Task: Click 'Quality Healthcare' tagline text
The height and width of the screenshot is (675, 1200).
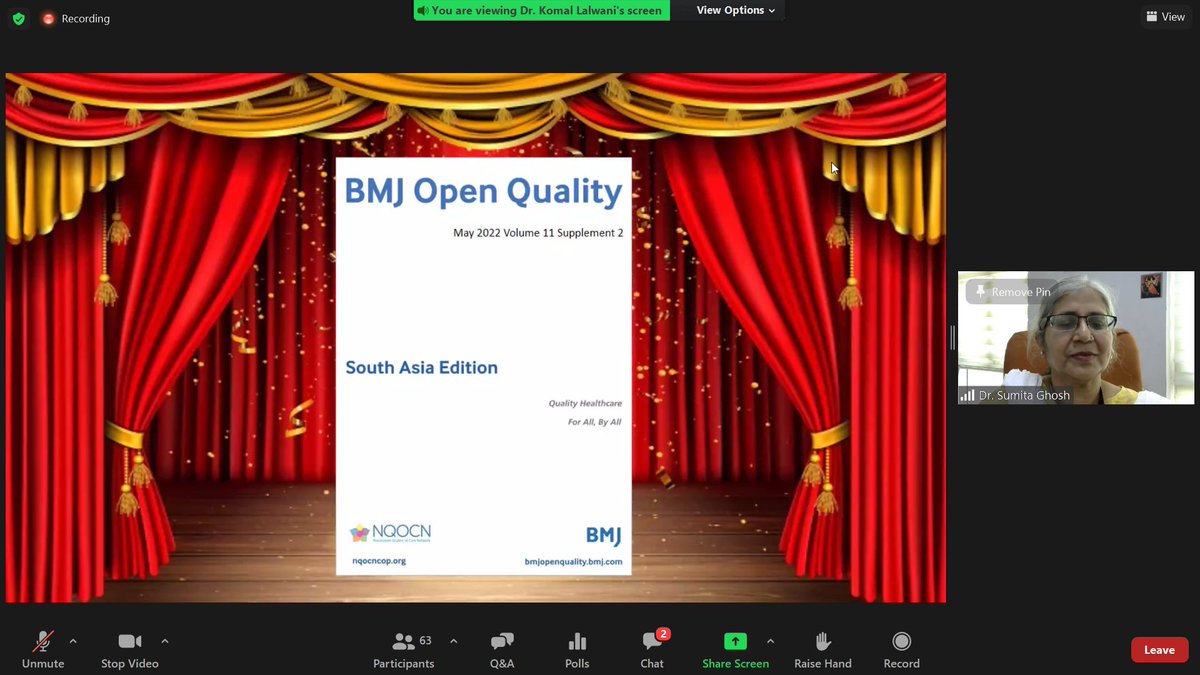Action: (585, 403)
